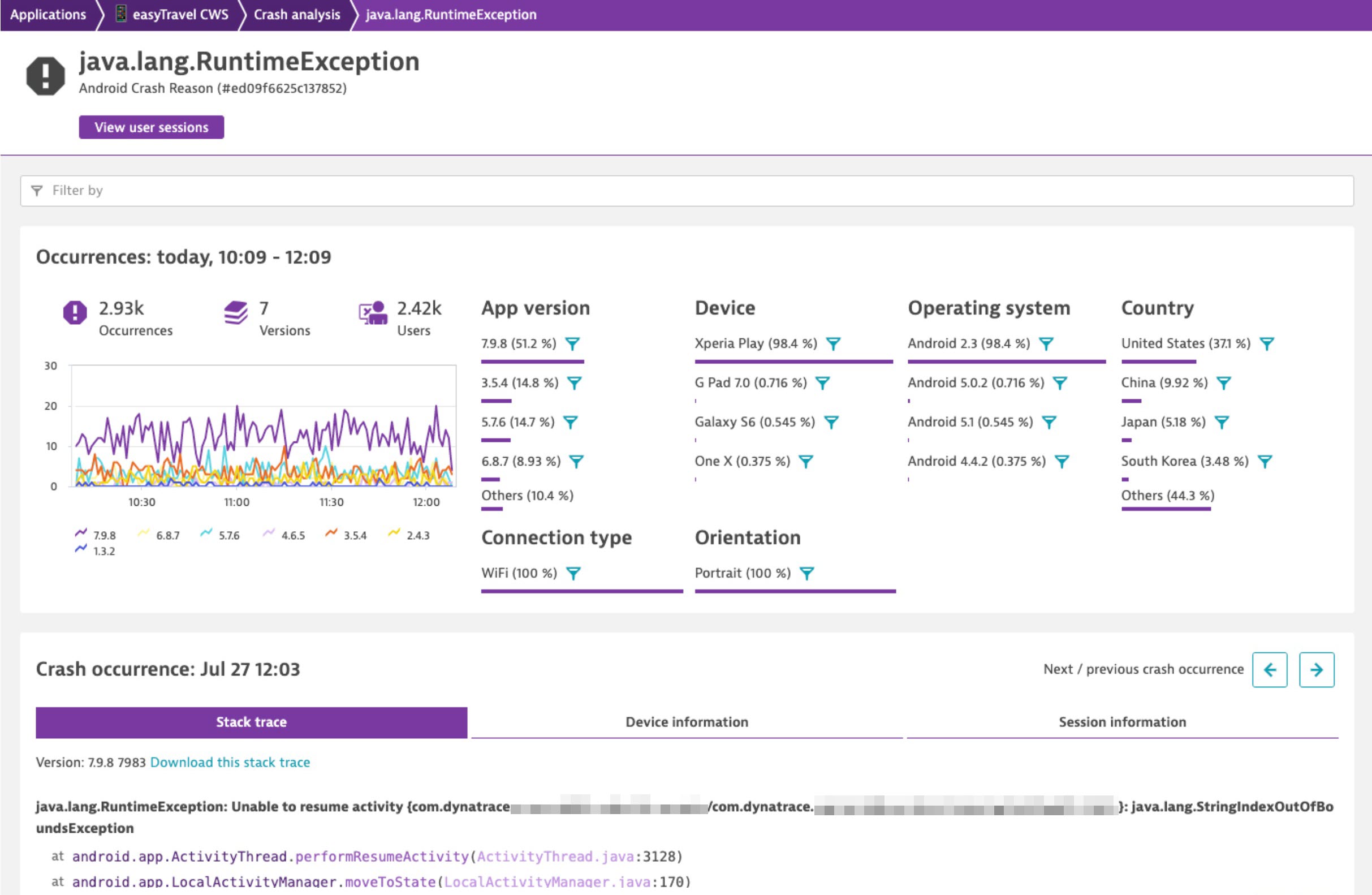Click the filter icon next to Portrait orientation
1372x895 pixels.
809,572
